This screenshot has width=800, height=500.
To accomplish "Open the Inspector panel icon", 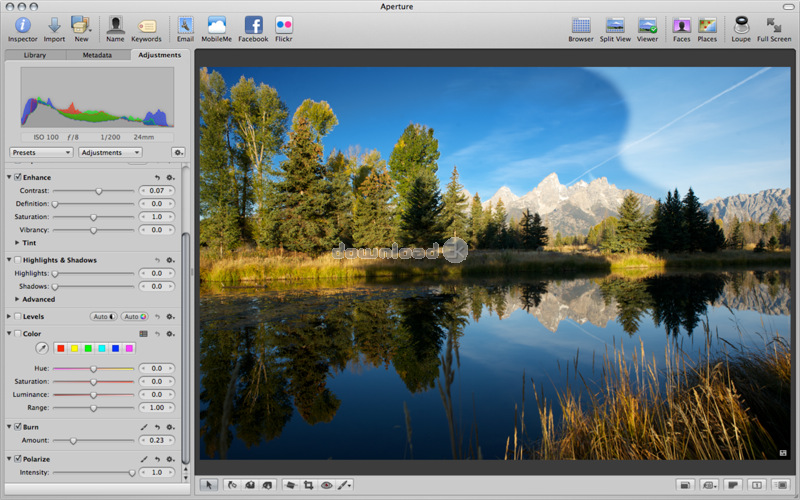I will coord(22,25).
